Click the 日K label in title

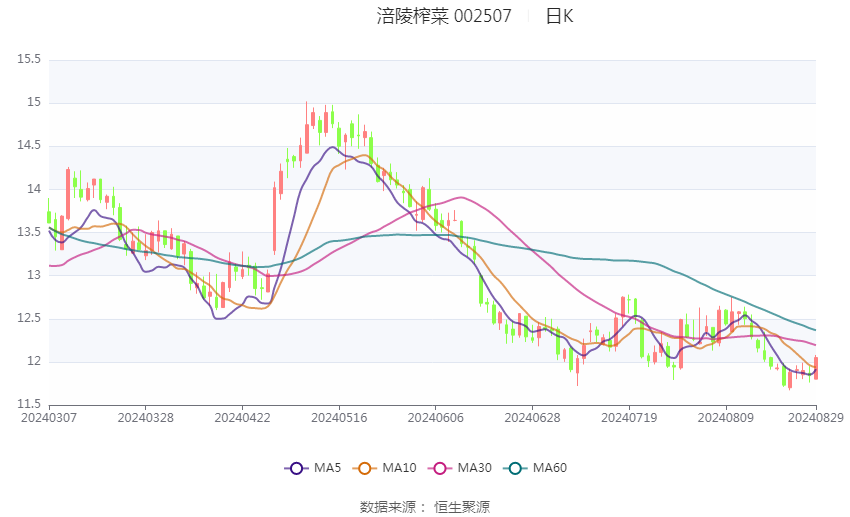point(559,16)
